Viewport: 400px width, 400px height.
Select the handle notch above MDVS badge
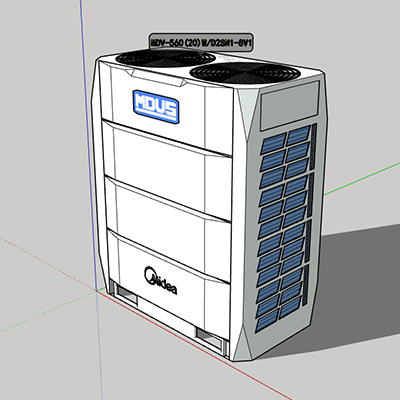157,78
